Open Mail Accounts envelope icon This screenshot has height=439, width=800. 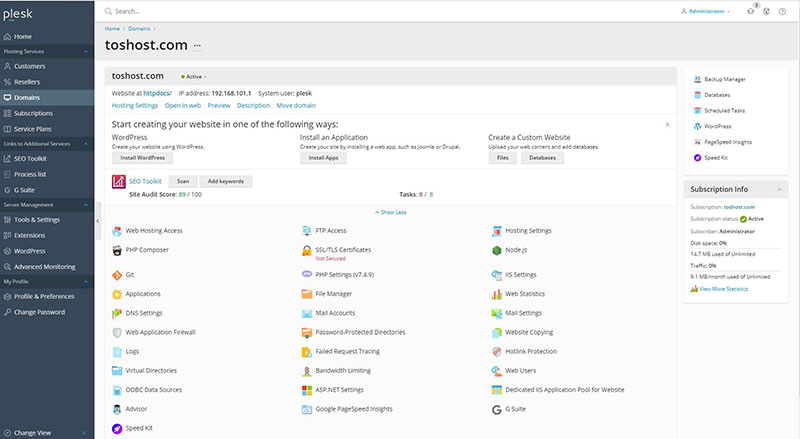tap(307, 313)
